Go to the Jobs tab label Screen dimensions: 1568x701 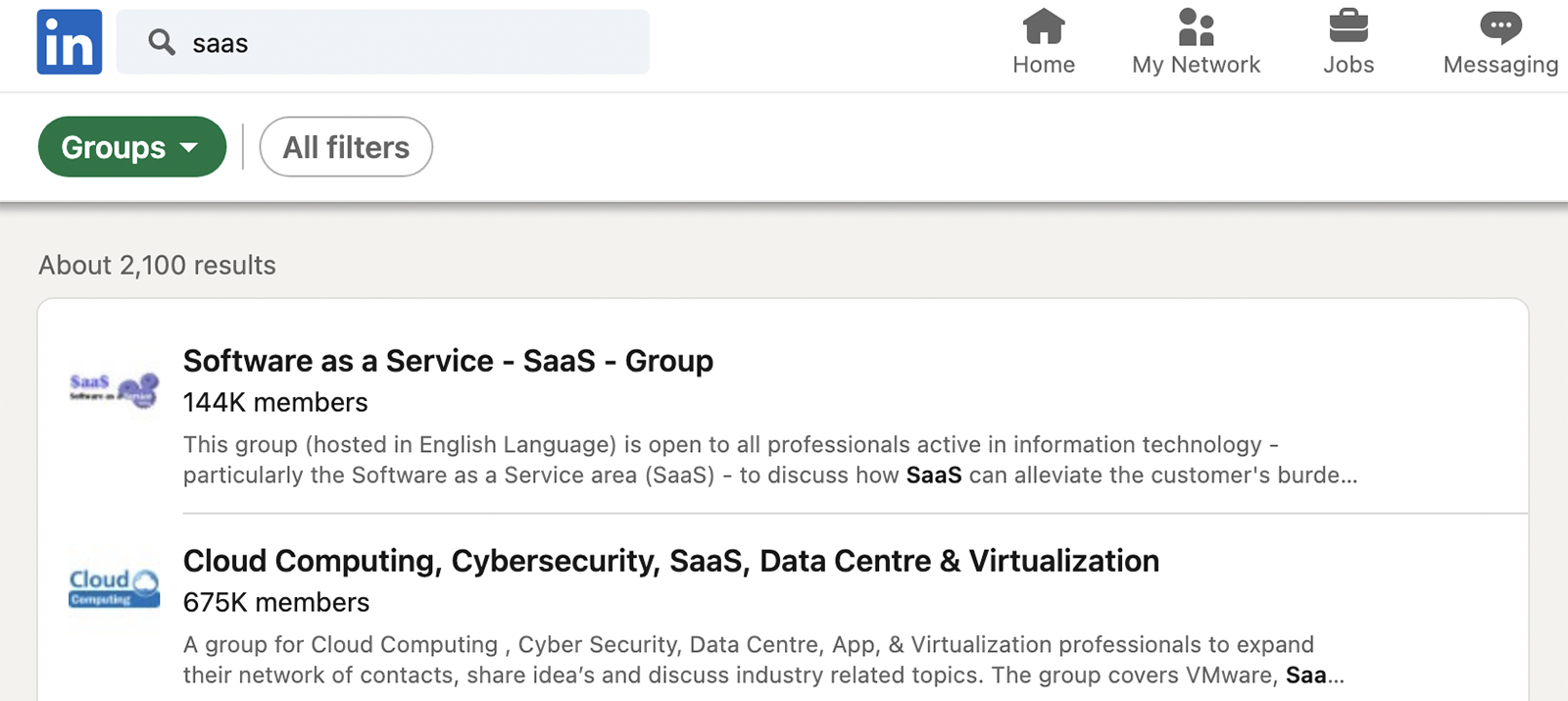tap(1348, 65)
